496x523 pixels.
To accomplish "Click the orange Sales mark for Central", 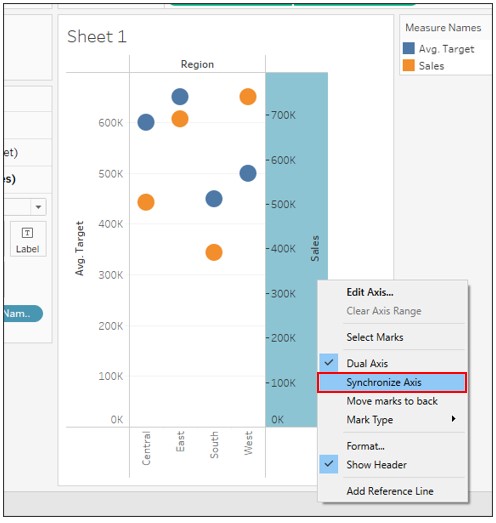I will tap(146, 202).
